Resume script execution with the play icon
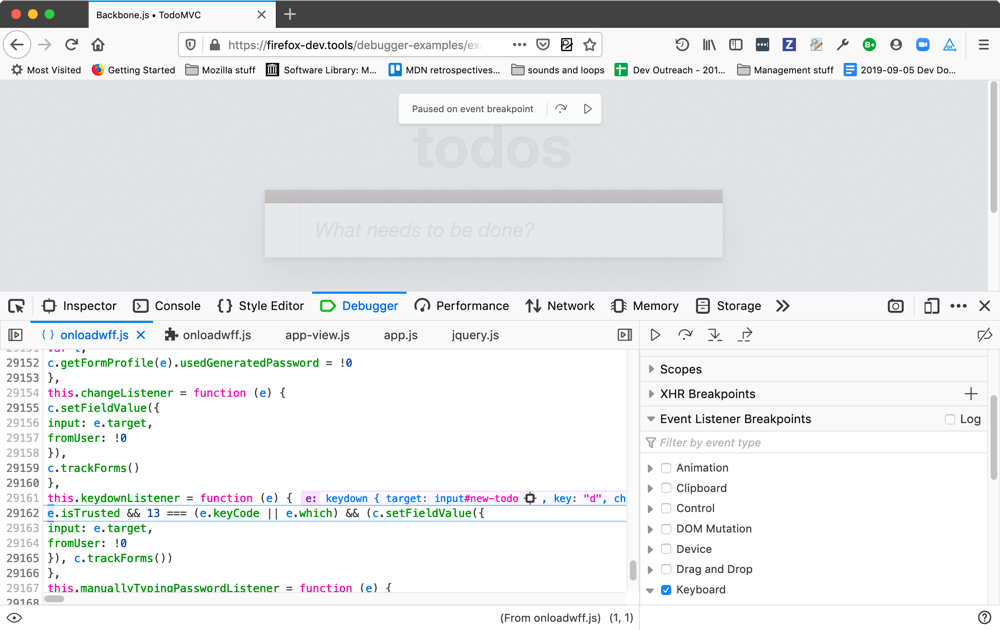1000x630 pixels. pyautogui.click(x=655, y=335)
